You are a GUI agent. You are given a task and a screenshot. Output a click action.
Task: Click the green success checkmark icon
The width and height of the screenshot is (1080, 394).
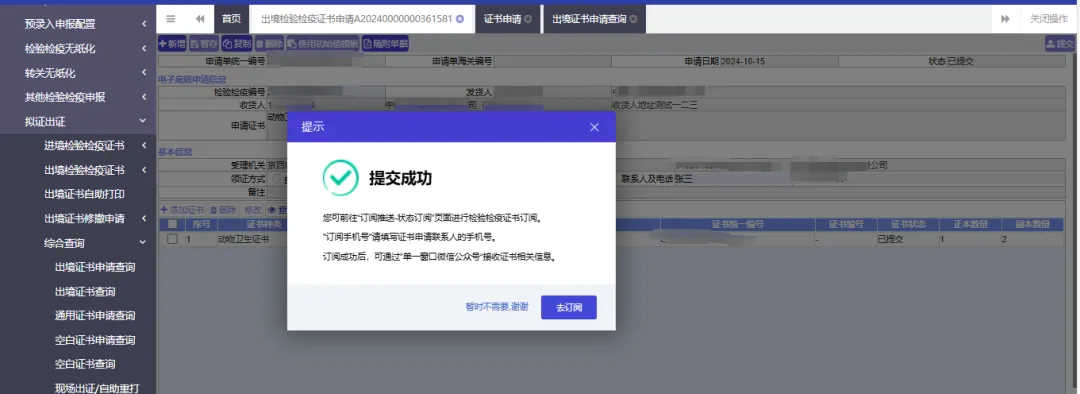[341, 178]
